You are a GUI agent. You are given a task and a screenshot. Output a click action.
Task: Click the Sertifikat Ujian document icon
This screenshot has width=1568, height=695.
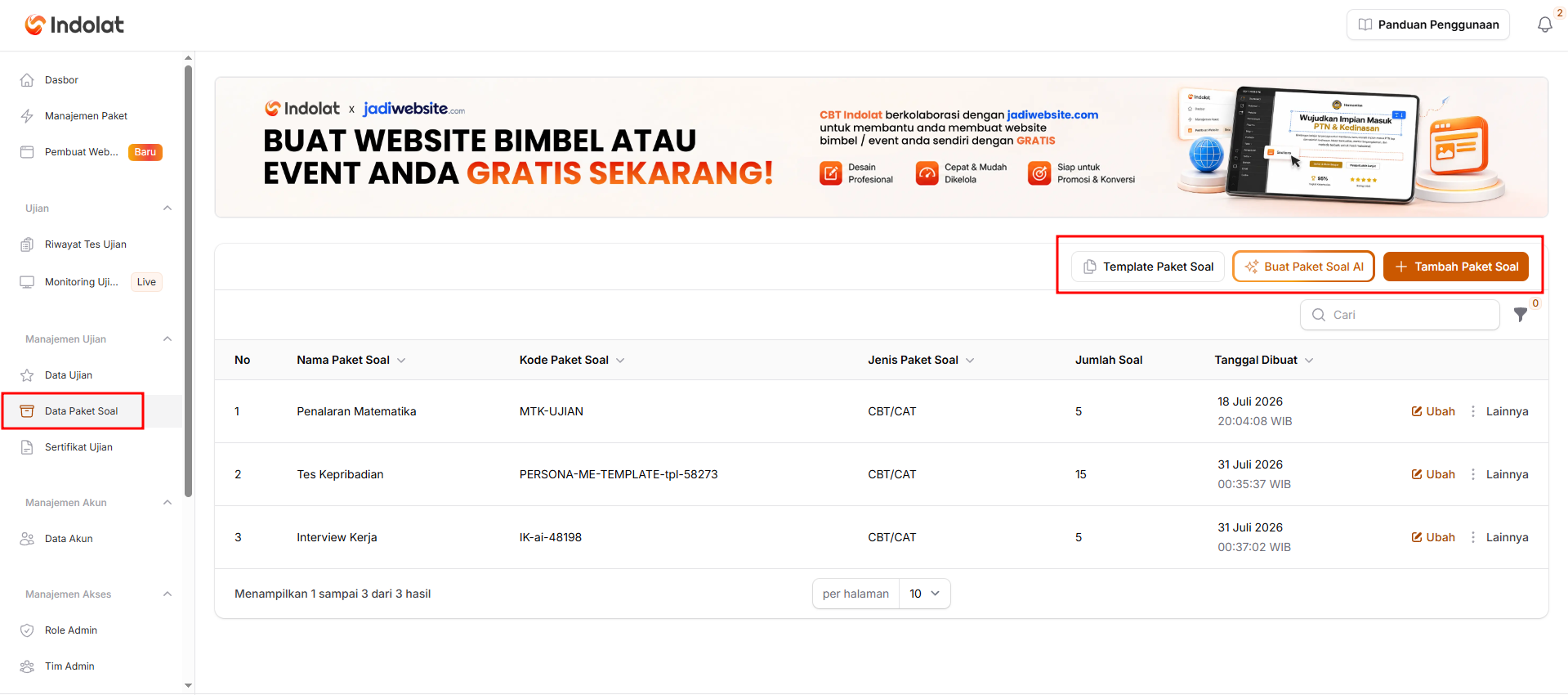[27, 447]
